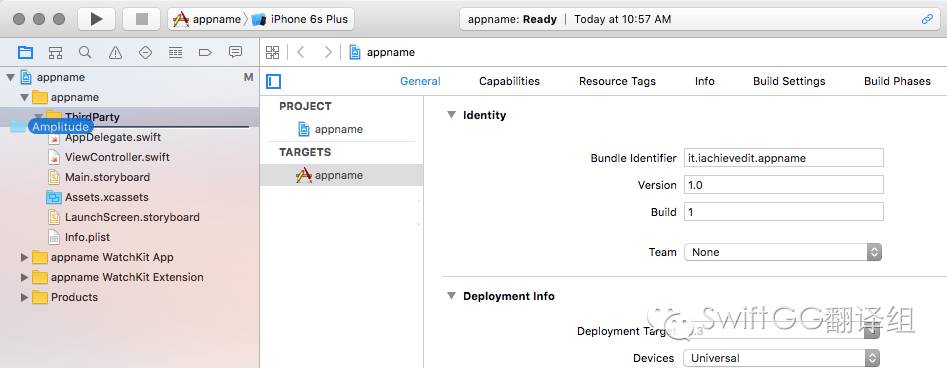Open the Team dropdown
This screenshot has width=947, height=368.
[783, 252]
